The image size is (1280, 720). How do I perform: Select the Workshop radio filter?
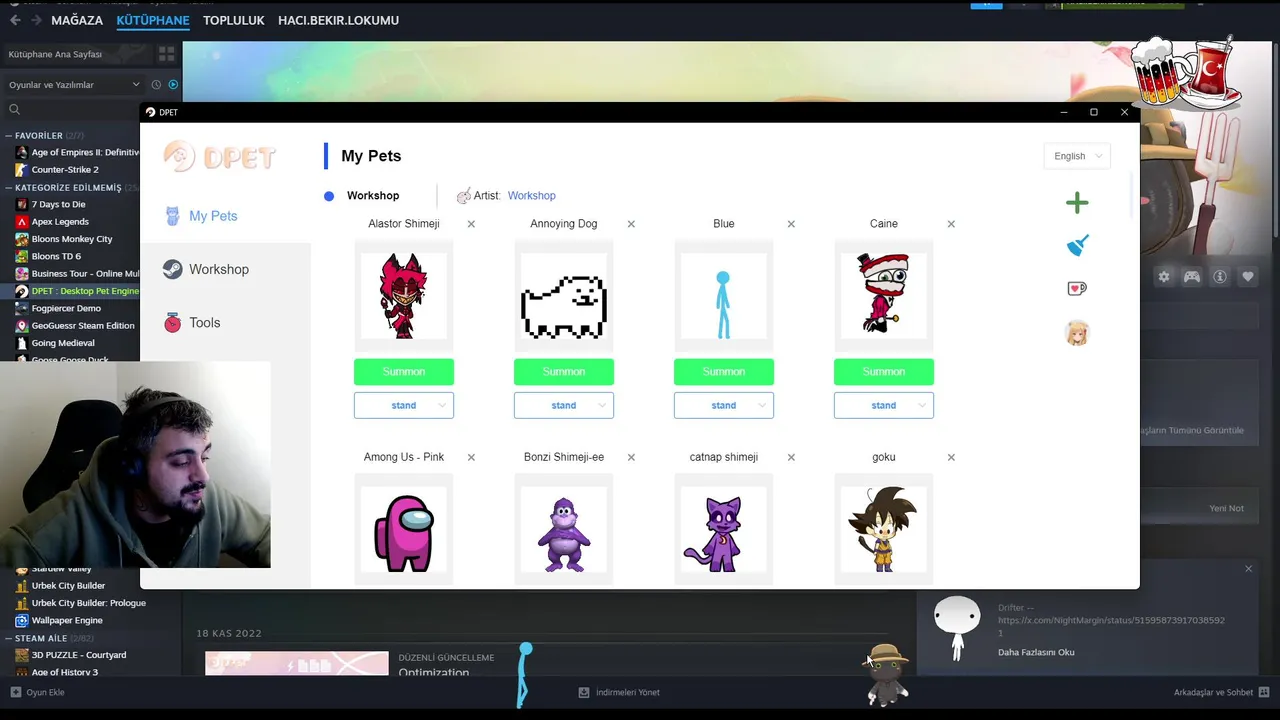(x=329, y=196)
